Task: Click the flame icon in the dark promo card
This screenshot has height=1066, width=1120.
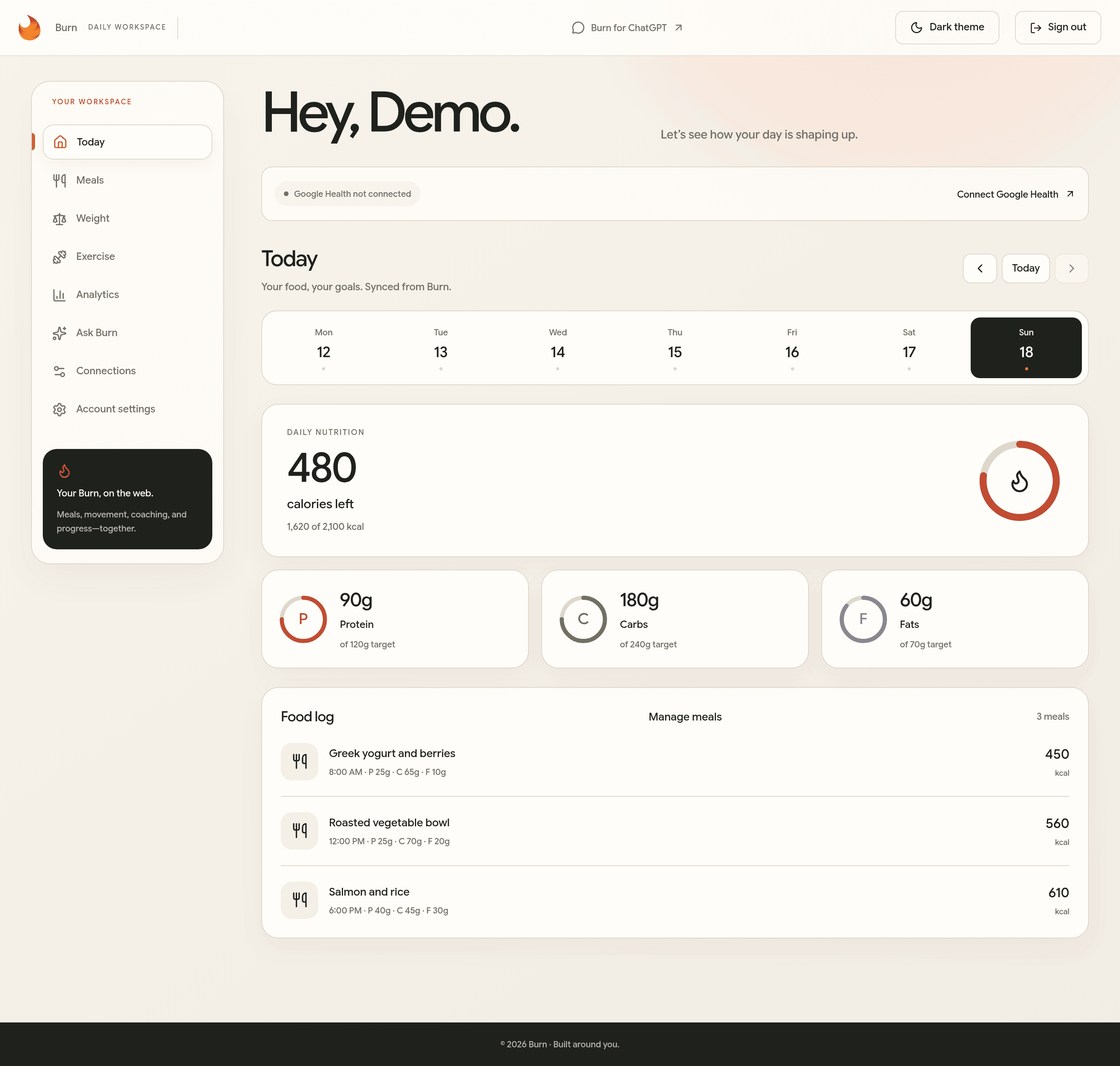Action: coord(65,470)
